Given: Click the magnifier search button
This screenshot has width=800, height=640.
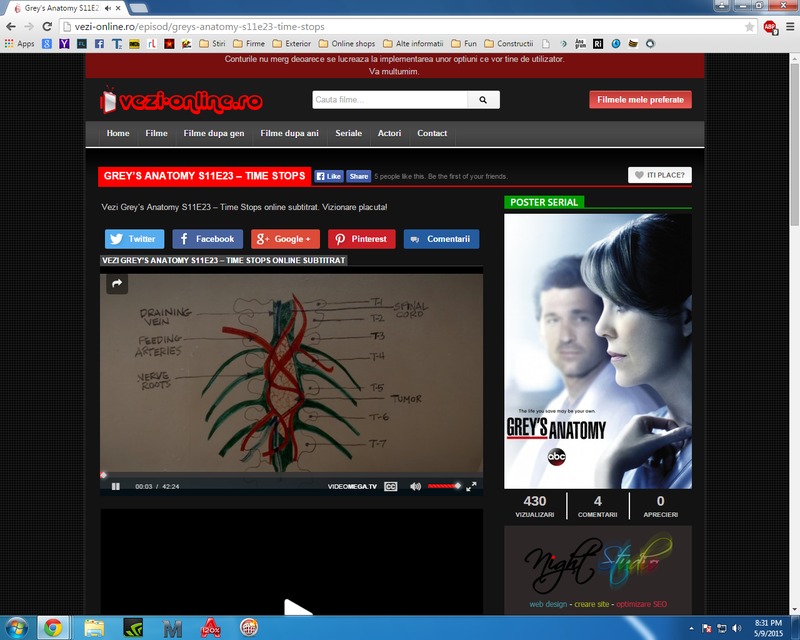Looking at the screenshot, I should (x=483, y=100).
